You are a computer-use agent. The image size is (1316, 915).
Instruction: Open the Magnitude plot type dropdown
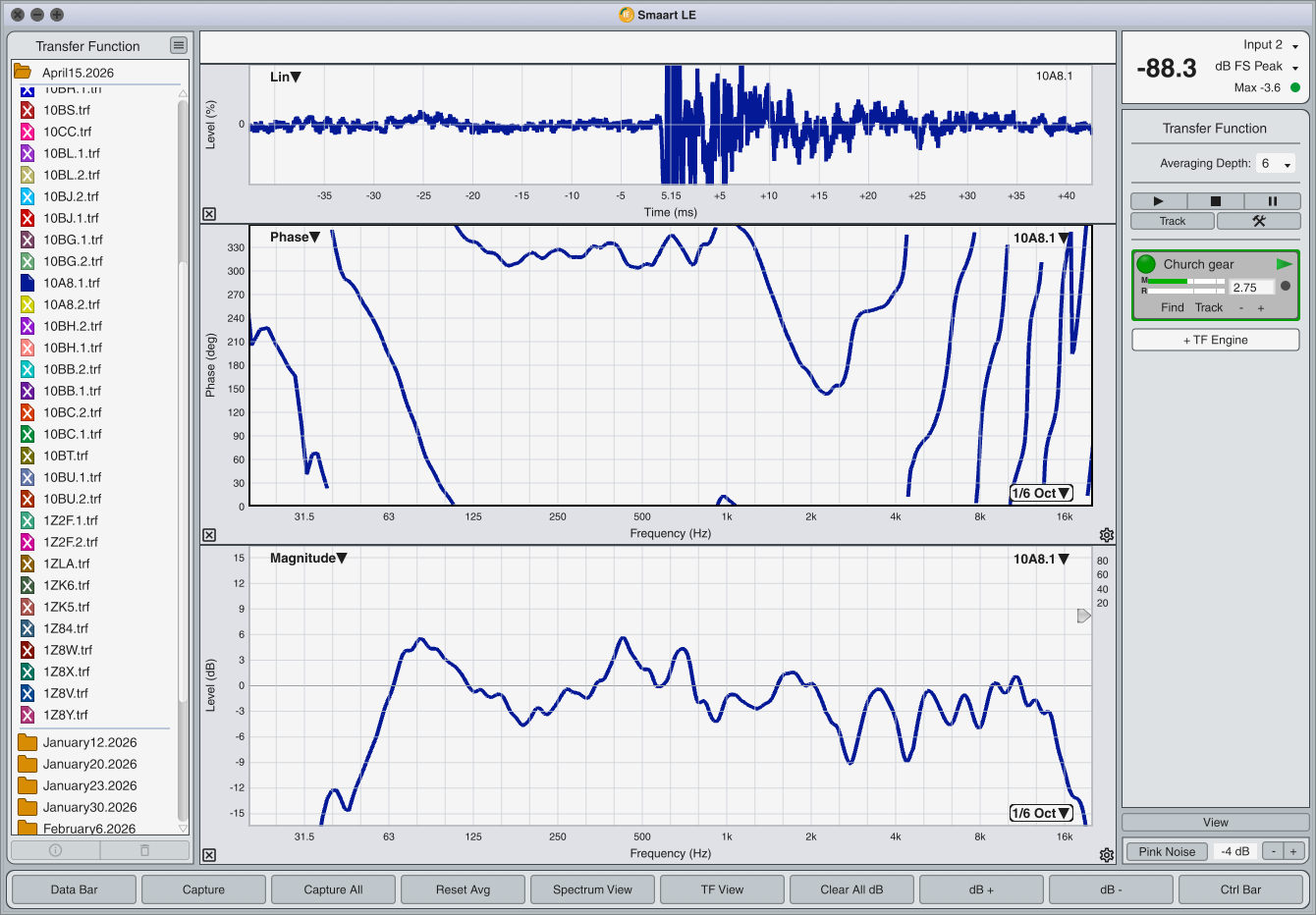click(308, 558)
